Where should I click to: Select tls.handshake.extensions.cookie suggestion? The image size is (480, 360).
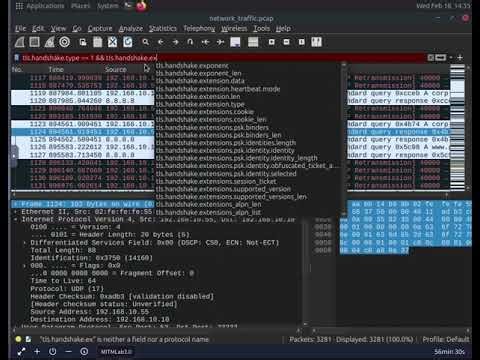(205, 112)
